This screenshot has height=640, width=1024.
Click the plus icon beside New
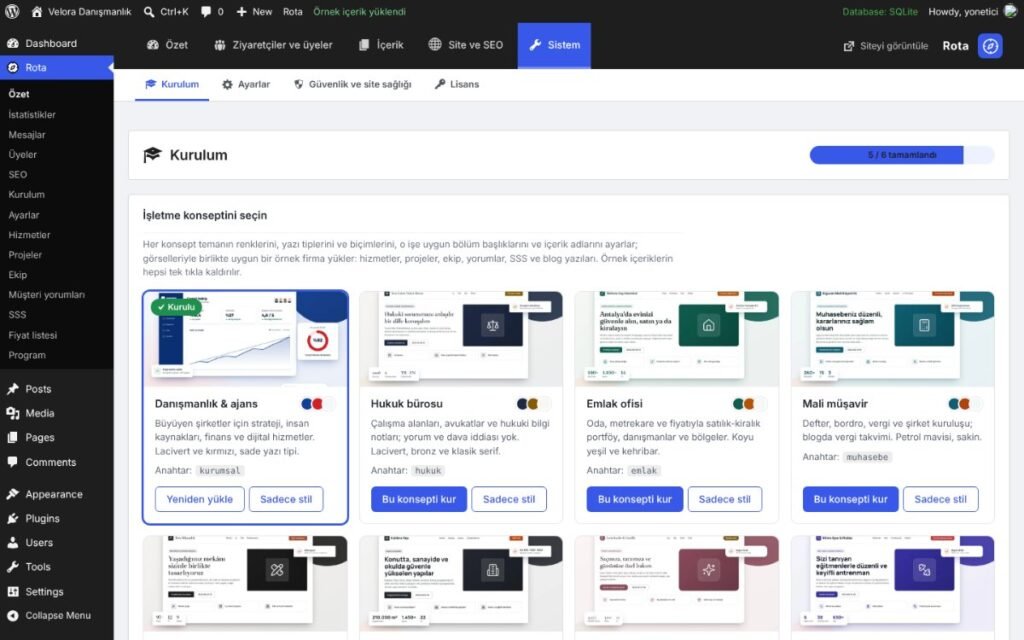click(241, 11)
